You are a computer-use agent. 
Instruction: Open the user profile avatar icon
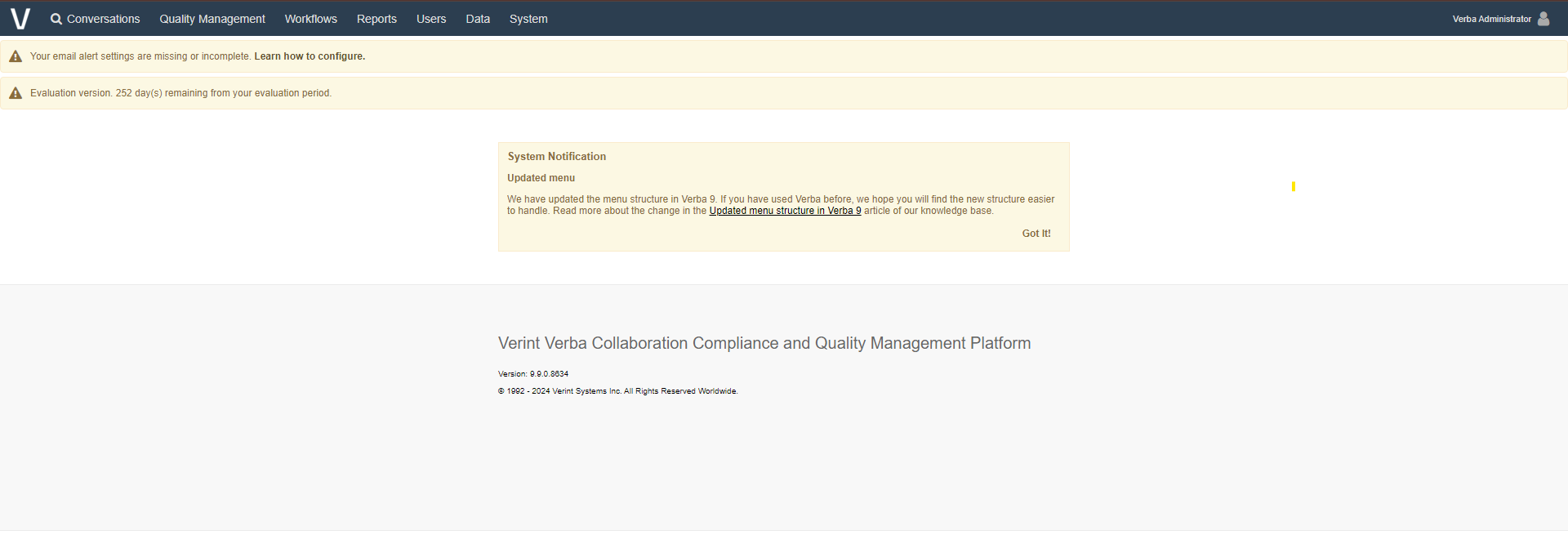(x=1543, y=19)
